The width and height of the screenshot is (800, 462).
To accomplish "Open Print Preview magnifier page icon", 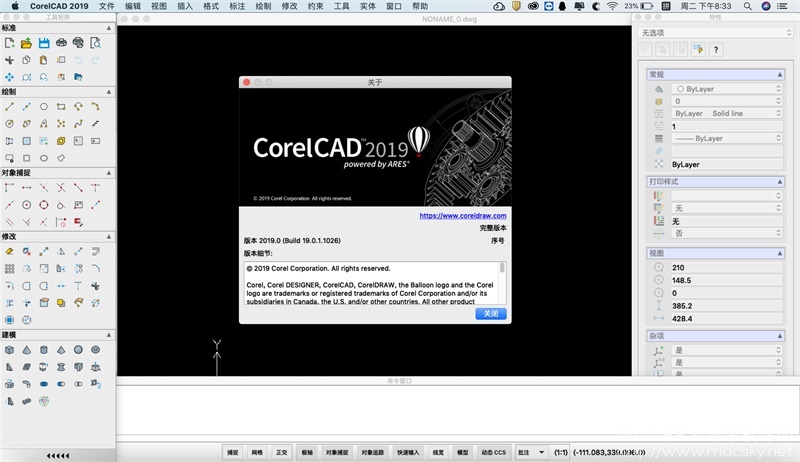I will [x=95, y=43].
